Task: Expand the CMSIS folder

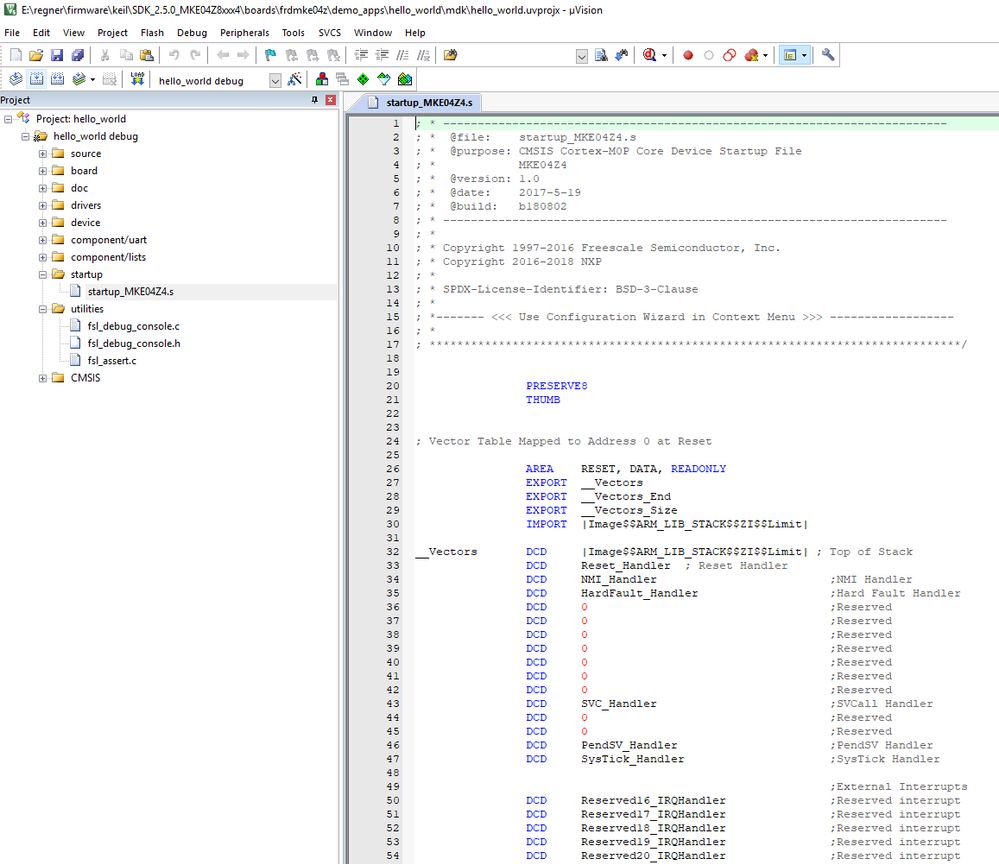Action: pos(43,378)
